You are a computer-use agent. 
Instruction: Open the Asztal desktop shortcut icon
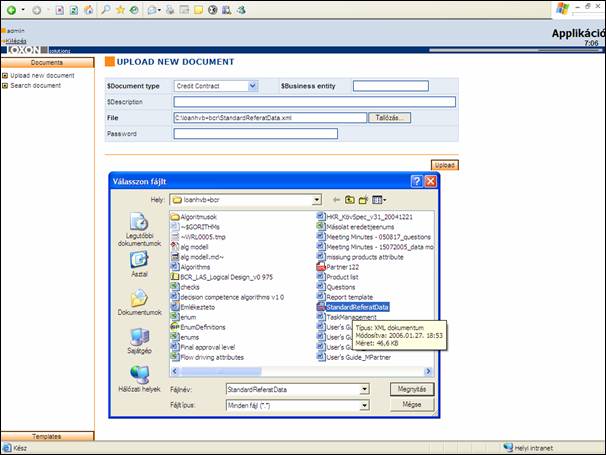[139, 260]
